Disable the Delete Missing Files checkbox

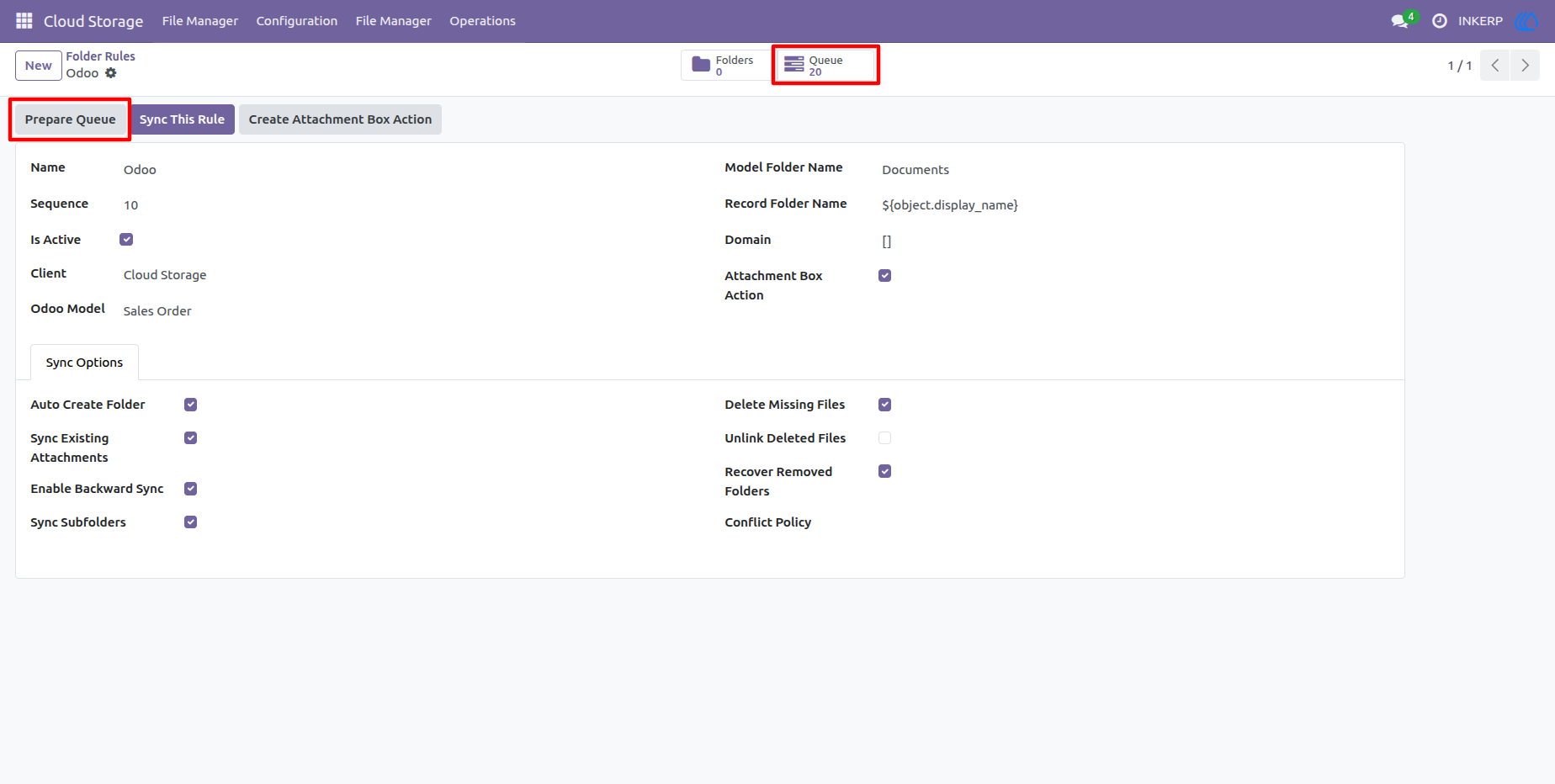pyautogui.click(x=884, y=405)
